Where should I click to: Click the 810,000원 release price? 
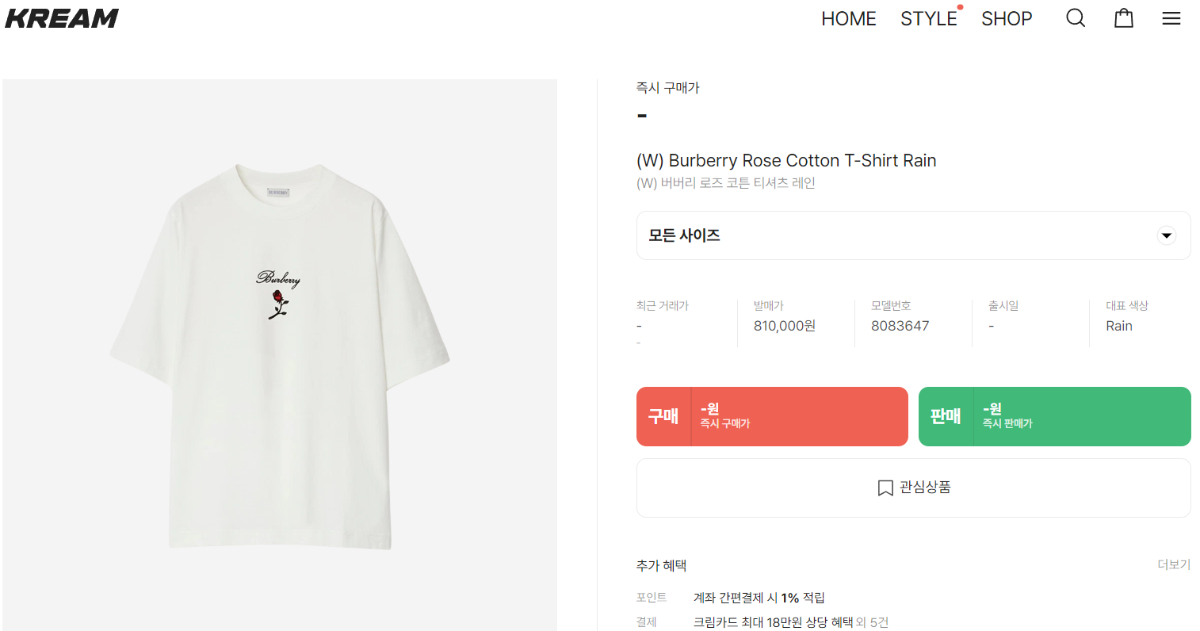(x=785, y=326)
